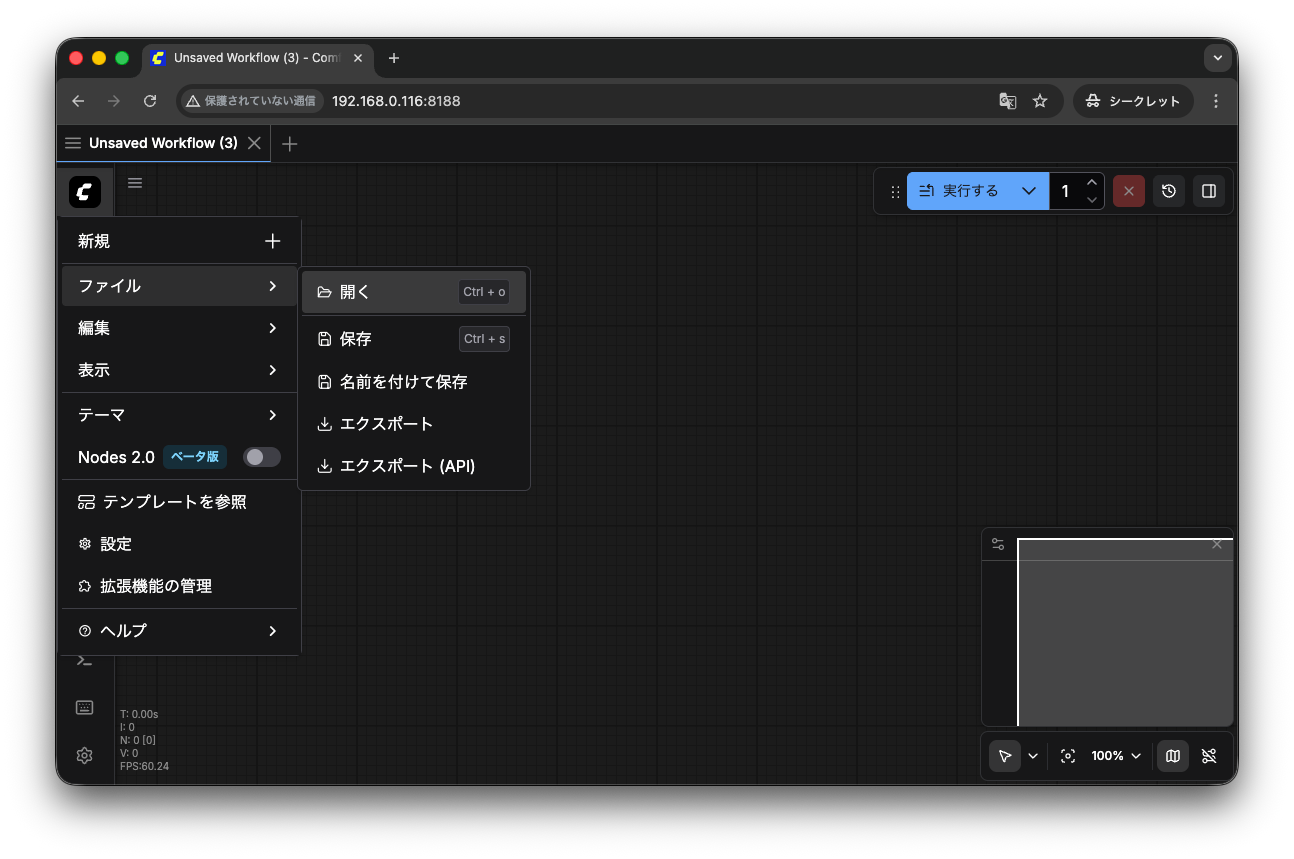
Task: Select エクスポート (API) entry
Action: [414, 466]
